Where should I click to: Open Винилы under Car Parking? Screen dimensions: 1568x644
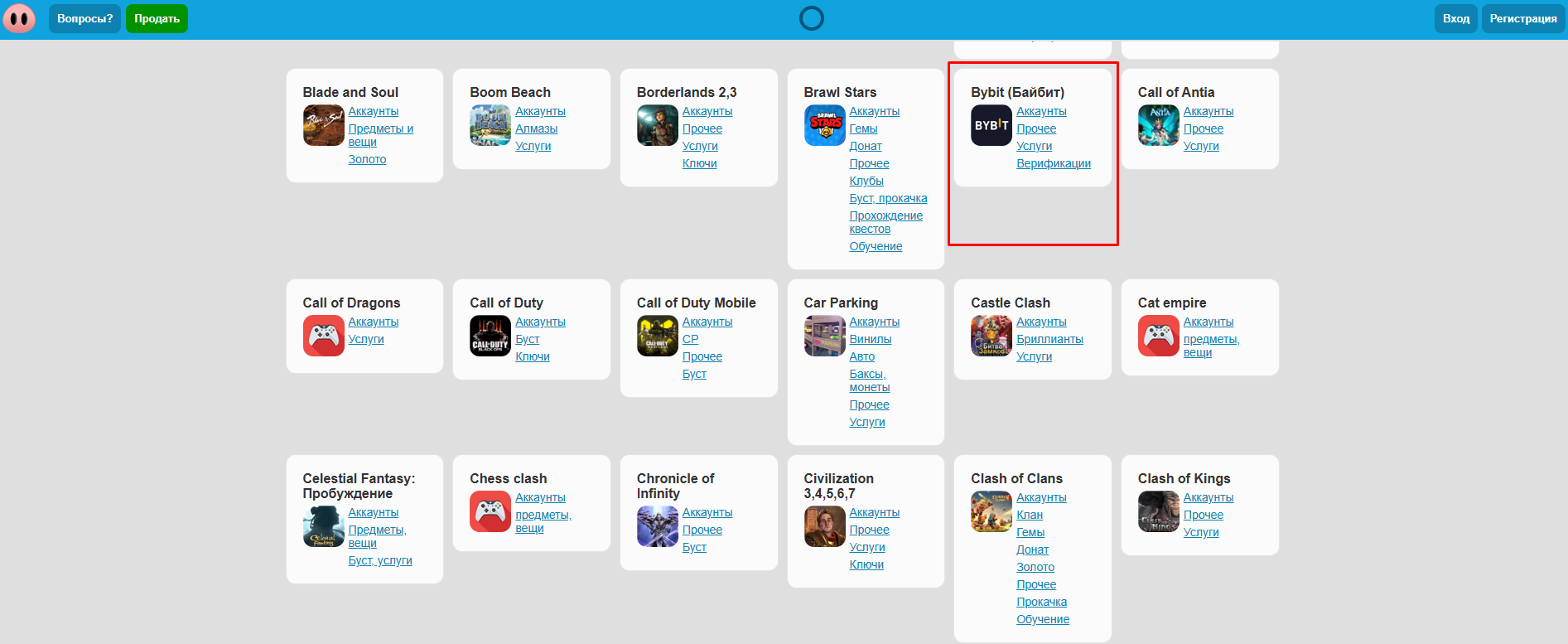(x=871, y=339)
